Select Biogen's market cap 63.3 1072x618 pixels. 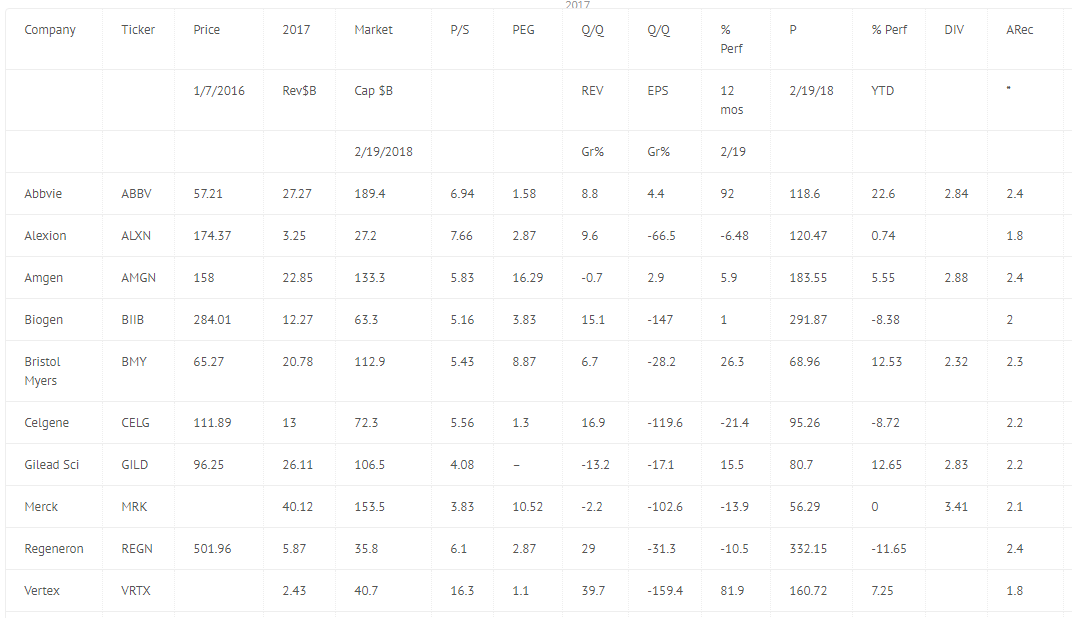366,320
